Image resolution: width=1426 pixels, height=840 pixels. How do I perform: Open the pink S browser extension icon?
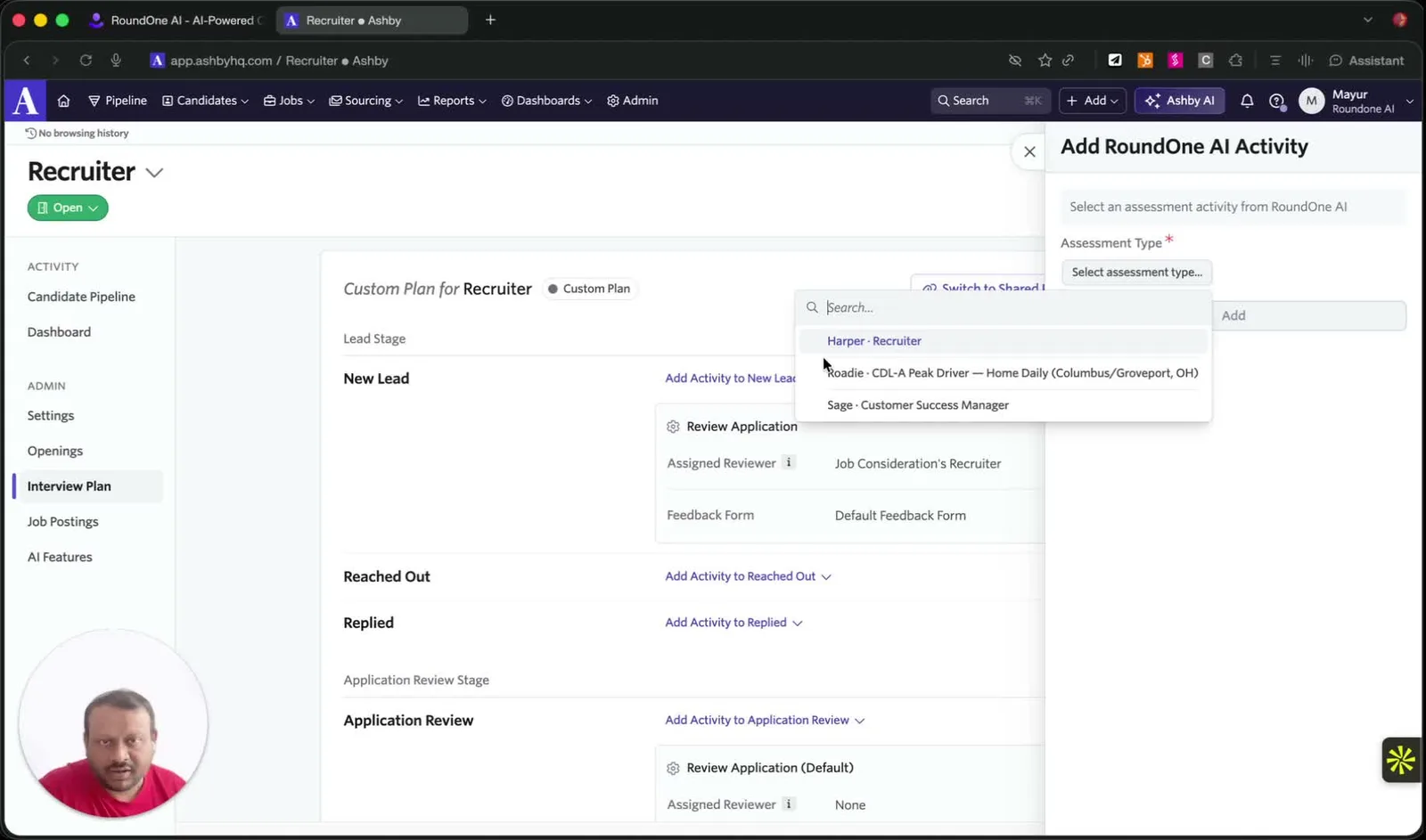click(x=1176, y=61)
